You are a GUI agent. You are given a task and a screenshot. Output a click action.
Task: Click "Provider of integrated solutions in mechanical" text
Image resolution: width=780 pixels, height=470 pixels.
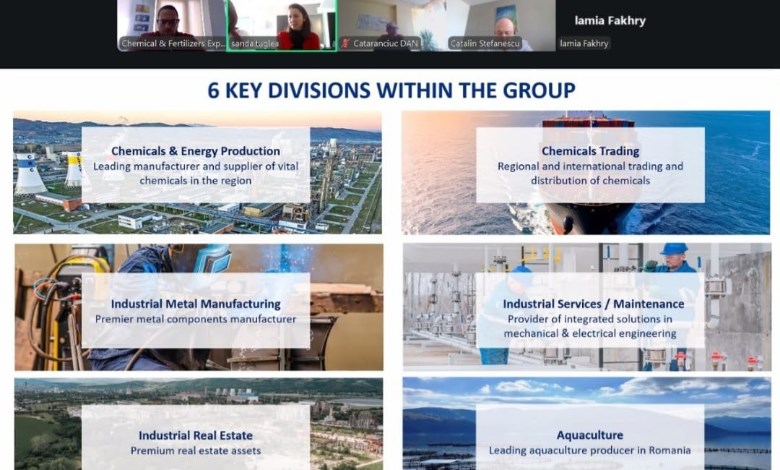point(590,326)
